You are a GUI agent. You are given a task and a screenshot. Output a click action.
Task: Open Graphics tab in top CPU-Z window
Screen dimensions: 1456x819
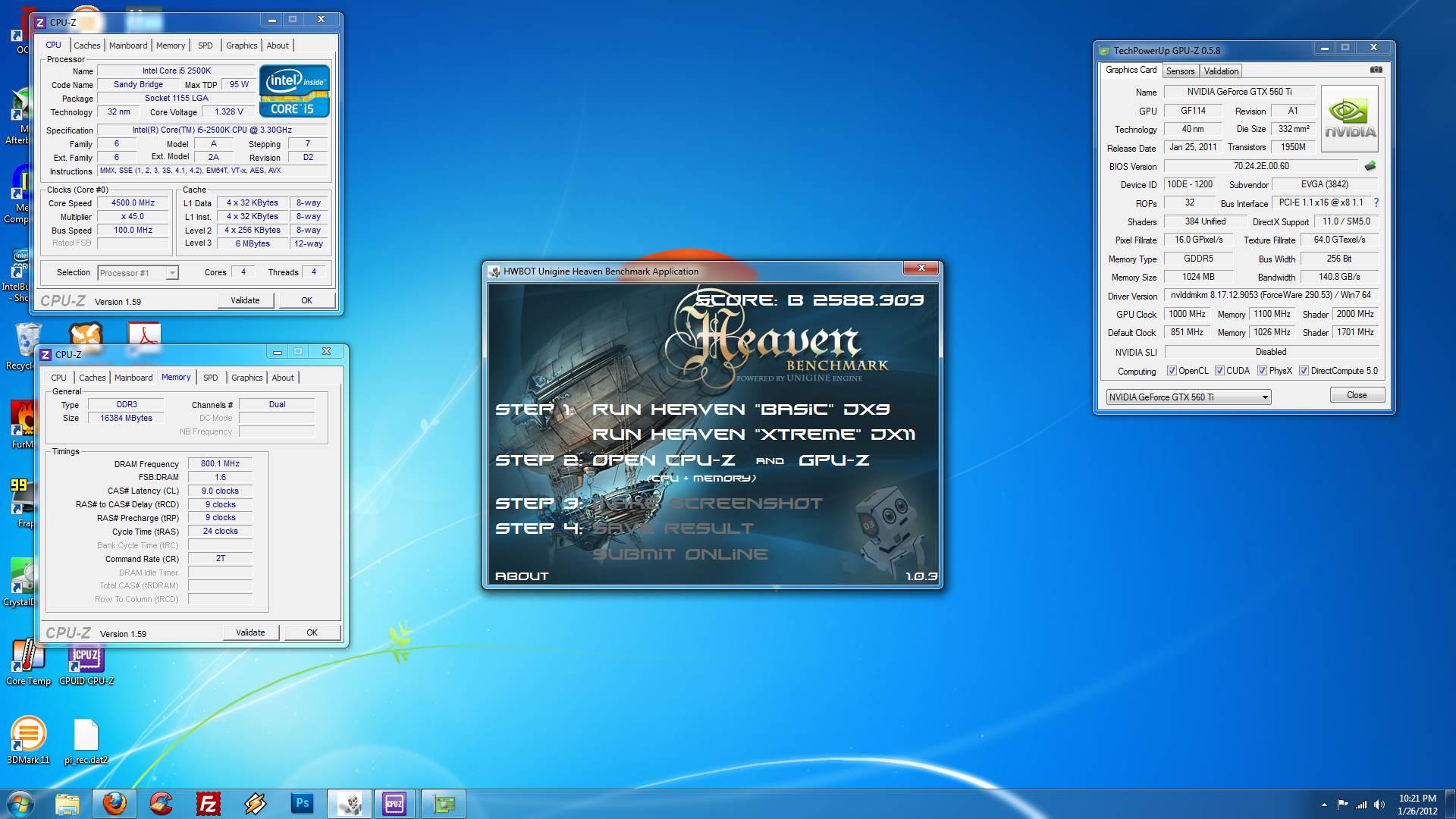pyautogui.click(x=241, y=45)
